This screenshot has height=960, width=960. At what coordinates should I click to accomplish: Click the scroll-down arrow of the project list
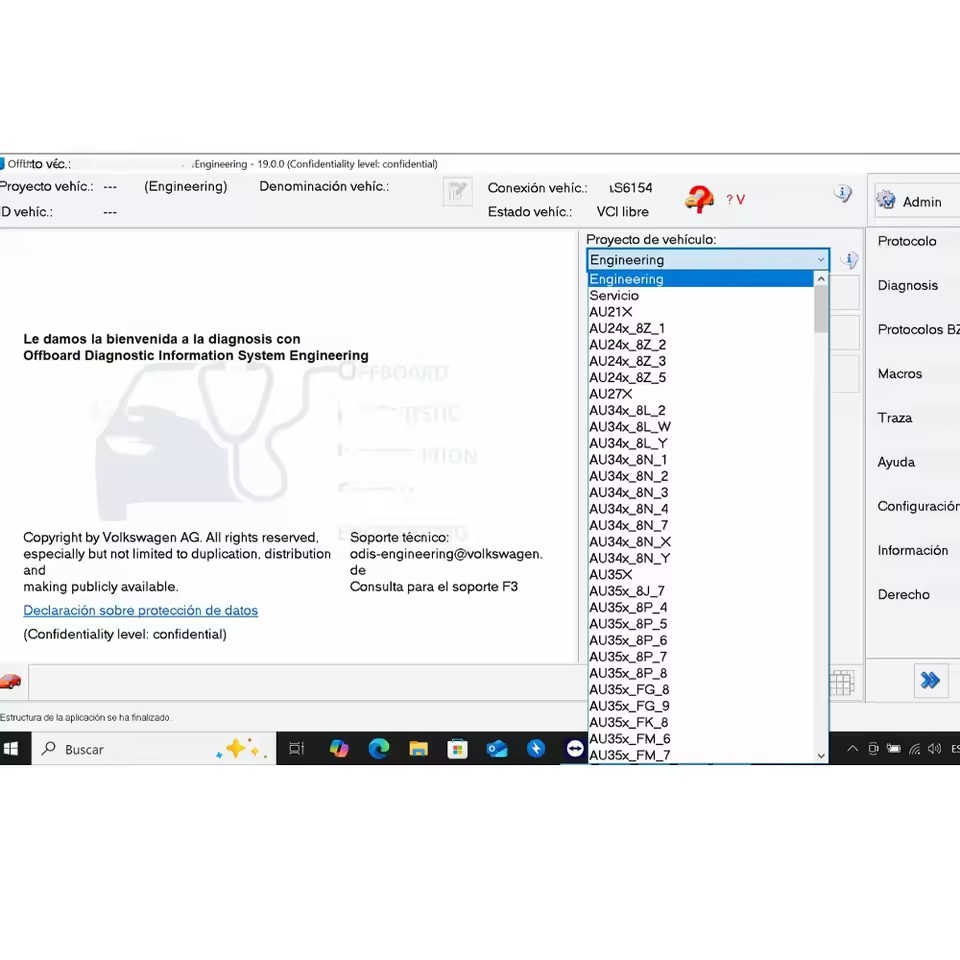pyautogui.click(x=821, y=756)
